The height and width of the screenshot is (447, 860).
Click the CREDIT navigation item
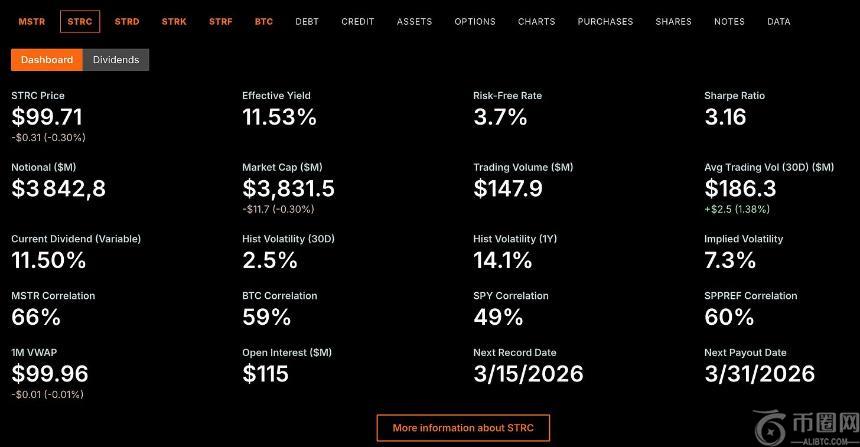[x=358, y=21]
